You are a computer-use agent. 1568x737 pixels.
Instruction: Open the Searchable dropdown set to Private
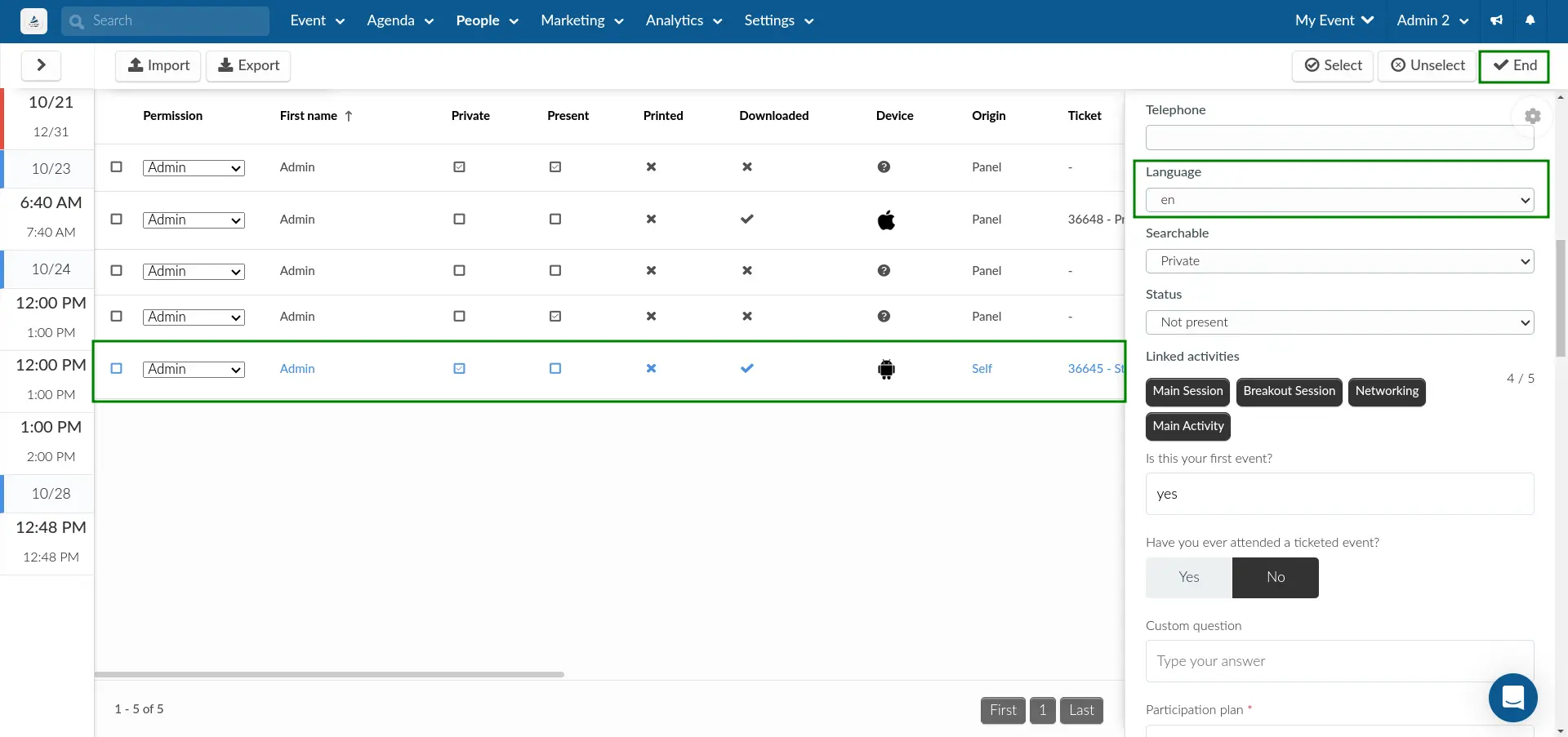click(1339, 261)
